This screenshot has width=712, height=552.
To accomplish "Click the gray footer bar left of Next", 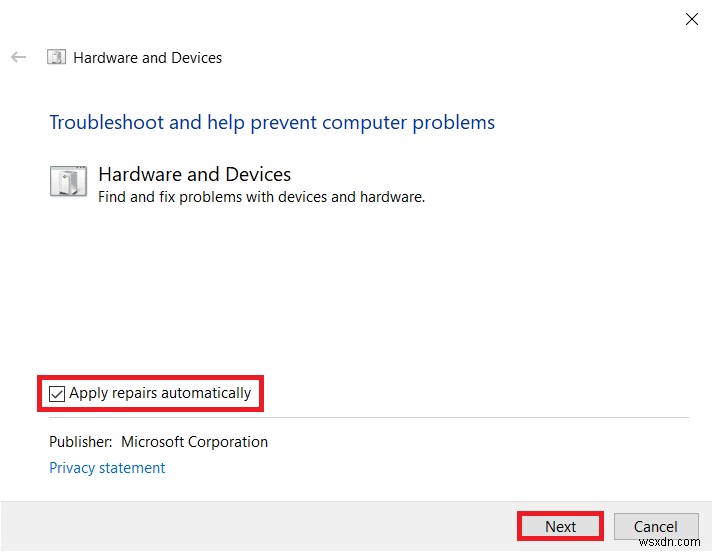I will (250, 526).
